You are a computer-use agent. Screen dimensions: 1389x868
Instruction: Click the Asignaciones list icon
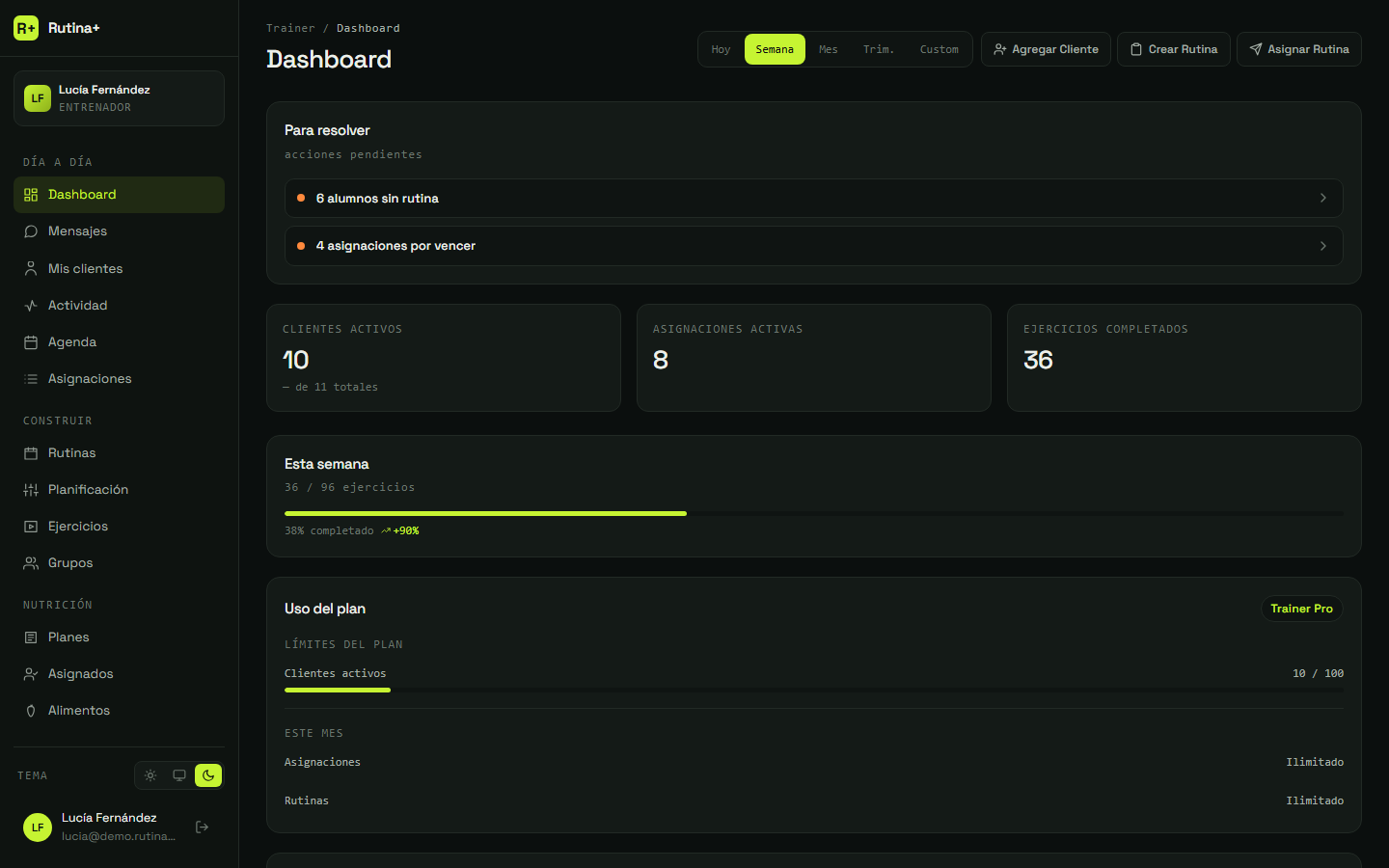31,379
